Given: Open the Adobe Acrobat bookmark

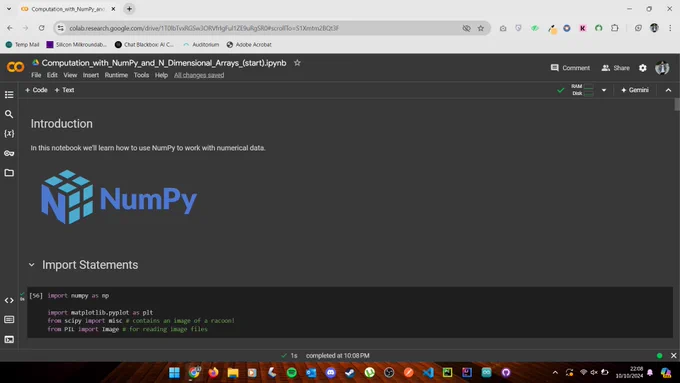Looking at the screenshot, I should tap(249, 45).
